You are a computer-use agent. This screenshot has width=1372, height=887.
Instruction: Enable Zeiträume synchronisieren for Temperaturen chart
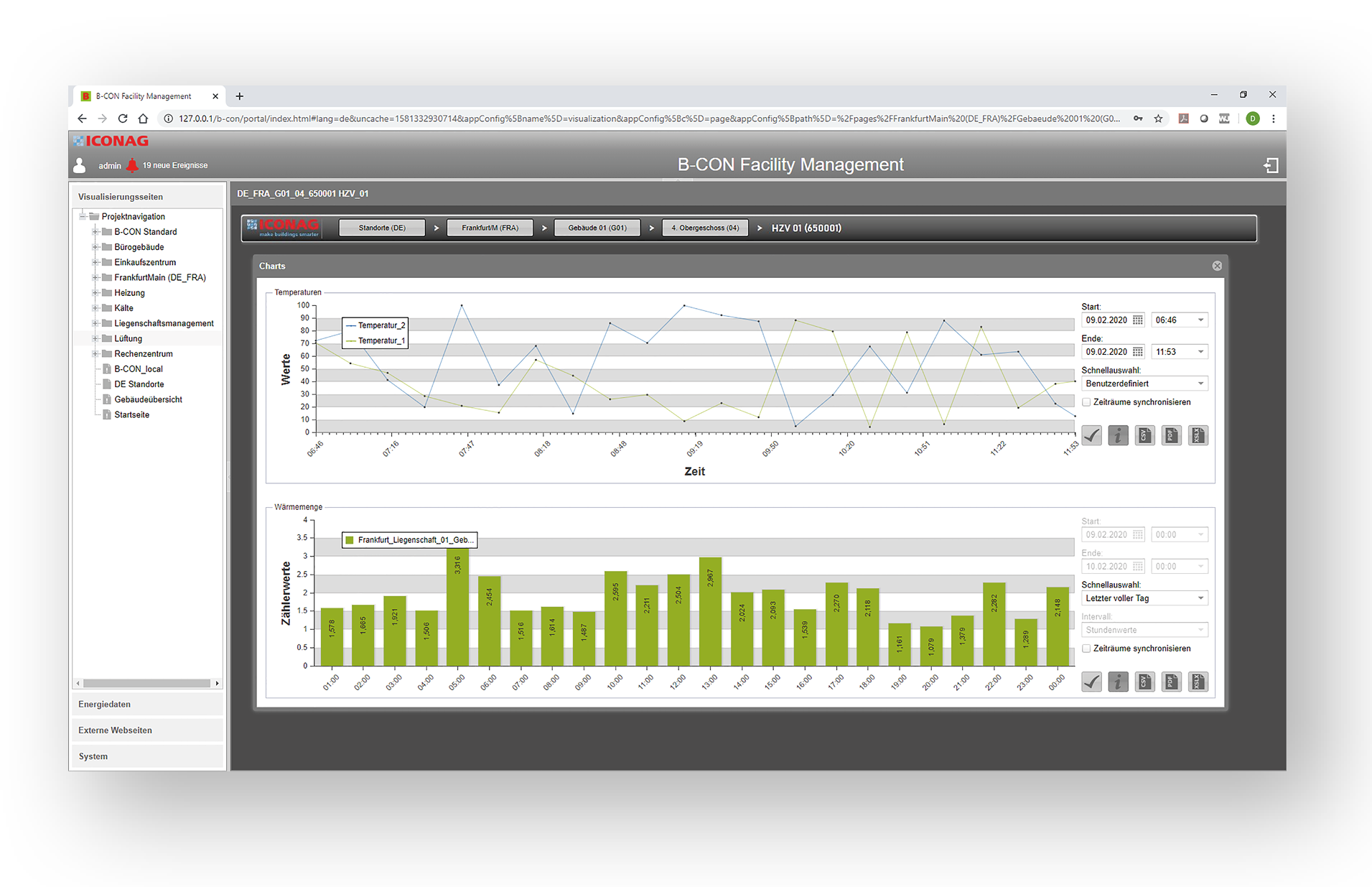click(x=1086, y=402)
